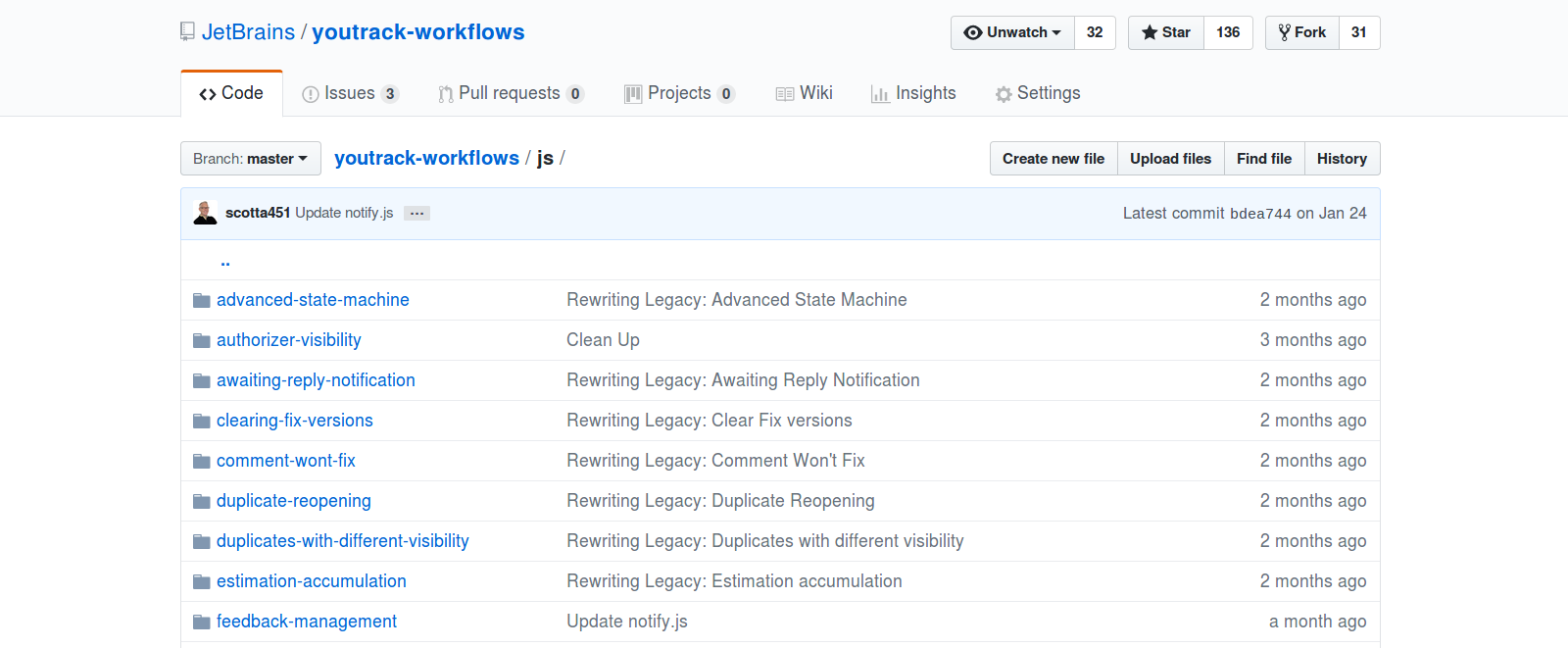Open the Wiki tab
Viewport: 1568px width, 648px height.
coord(804,93)
